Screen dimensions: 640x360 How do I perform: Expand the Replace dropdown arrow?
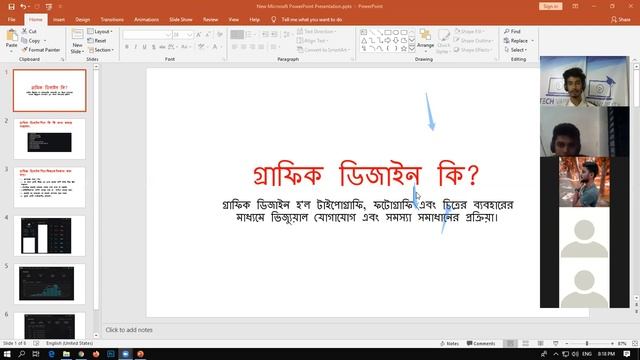pos(533,41)
